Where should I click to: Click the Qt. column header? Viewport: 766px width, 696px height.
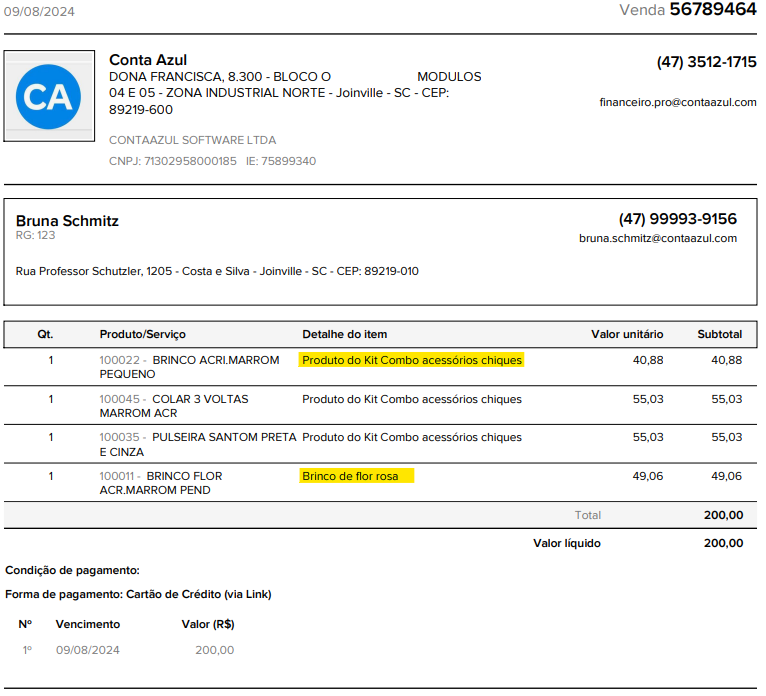click(45, 335)
